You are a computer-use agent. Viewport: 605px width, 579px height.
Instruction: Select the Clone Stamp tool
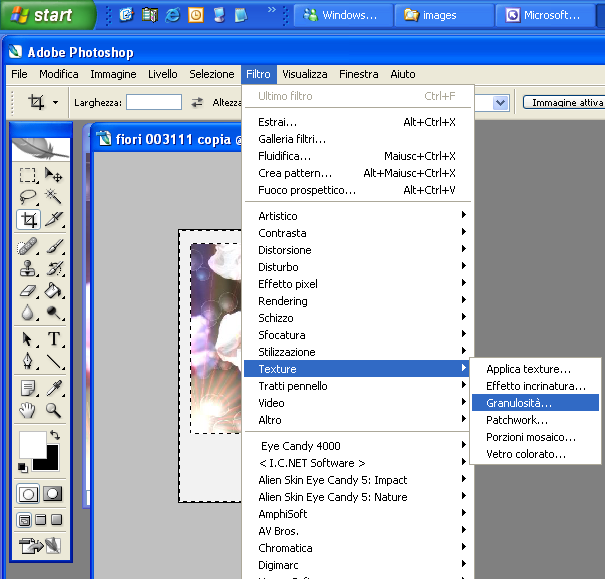point(28,268)
